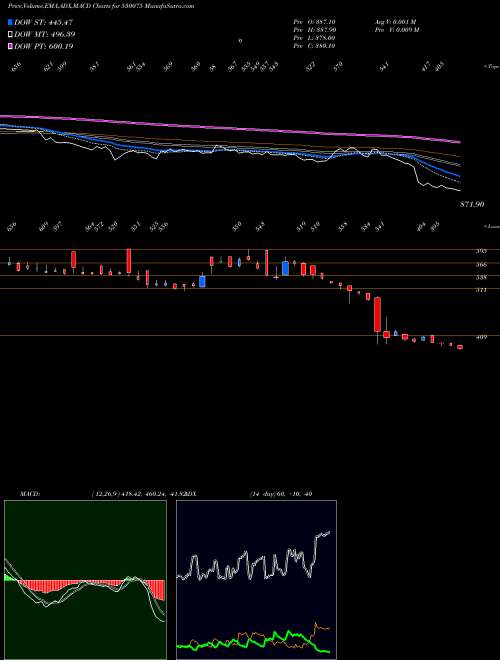Click the 'Pre L: 378.00' value
Image resolution: width=500 pixels, height=660 pixels.
pos(314,38)
